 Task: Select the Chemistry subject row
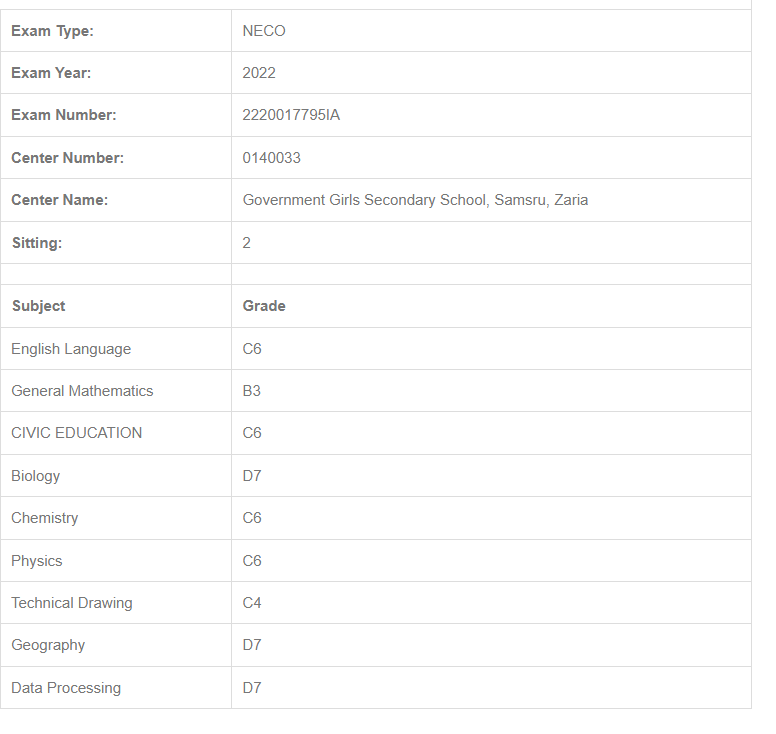pos(44,518)
